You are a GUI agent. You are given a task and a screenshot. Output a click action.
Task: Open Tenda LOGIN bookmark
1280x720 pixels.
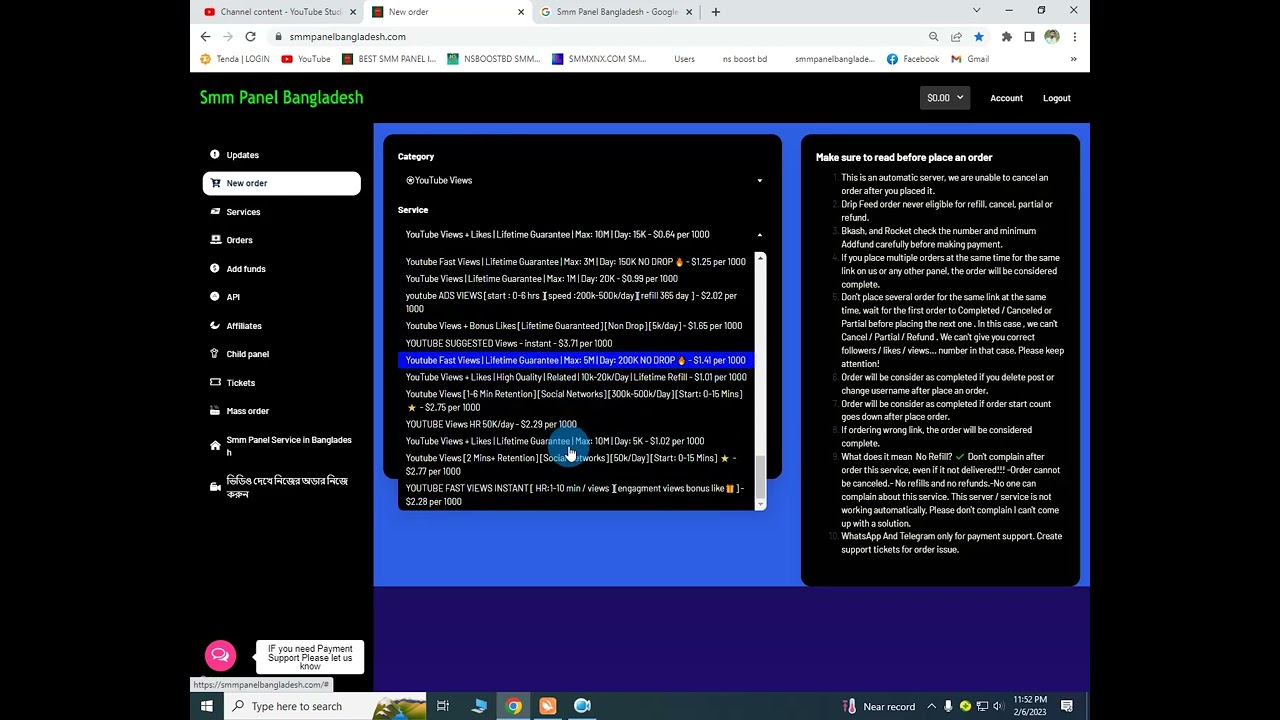(x=234, y=59)
